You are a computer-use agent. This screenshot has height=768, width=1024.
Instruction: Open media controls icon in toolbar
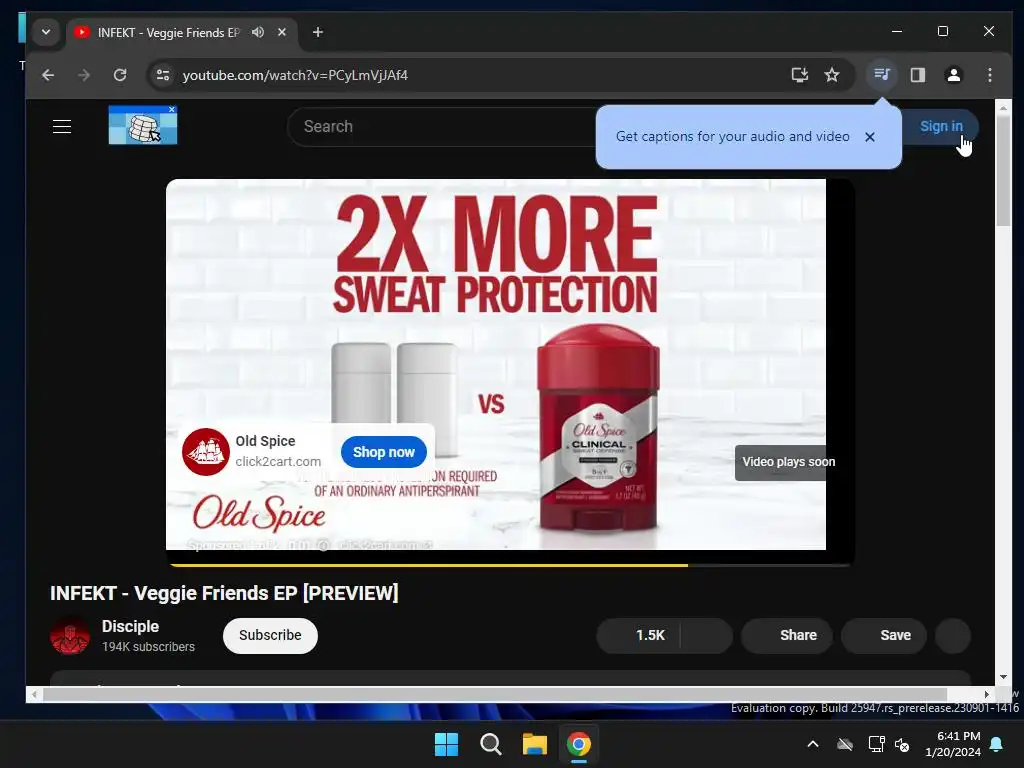(882, 74)
